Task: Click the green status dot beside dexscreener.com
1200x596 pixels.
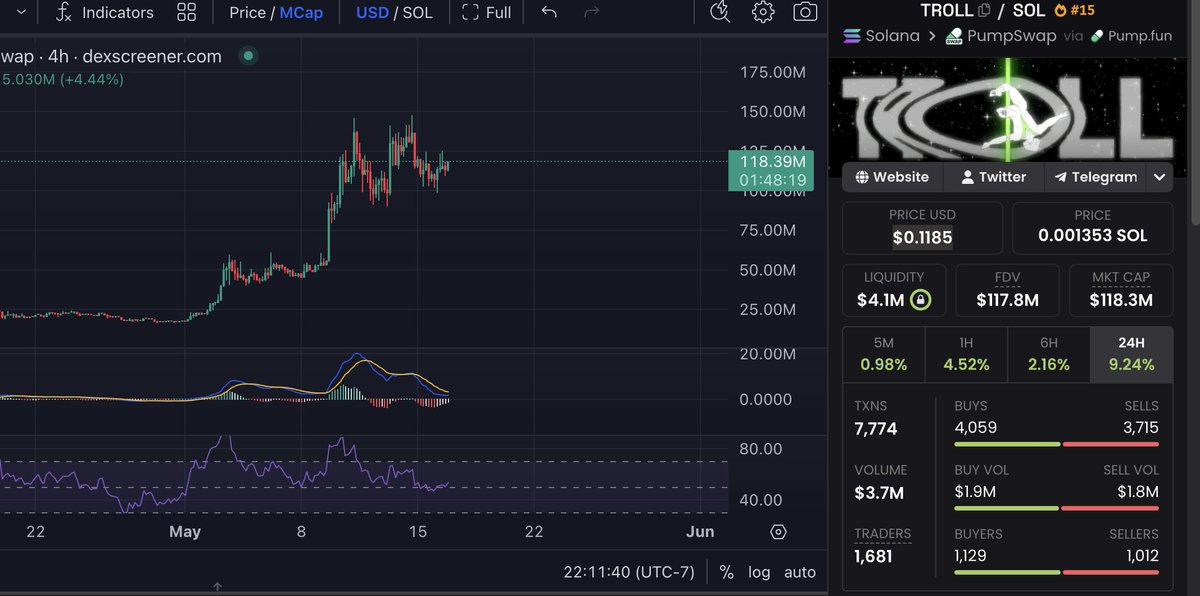Action: point(248,56)
